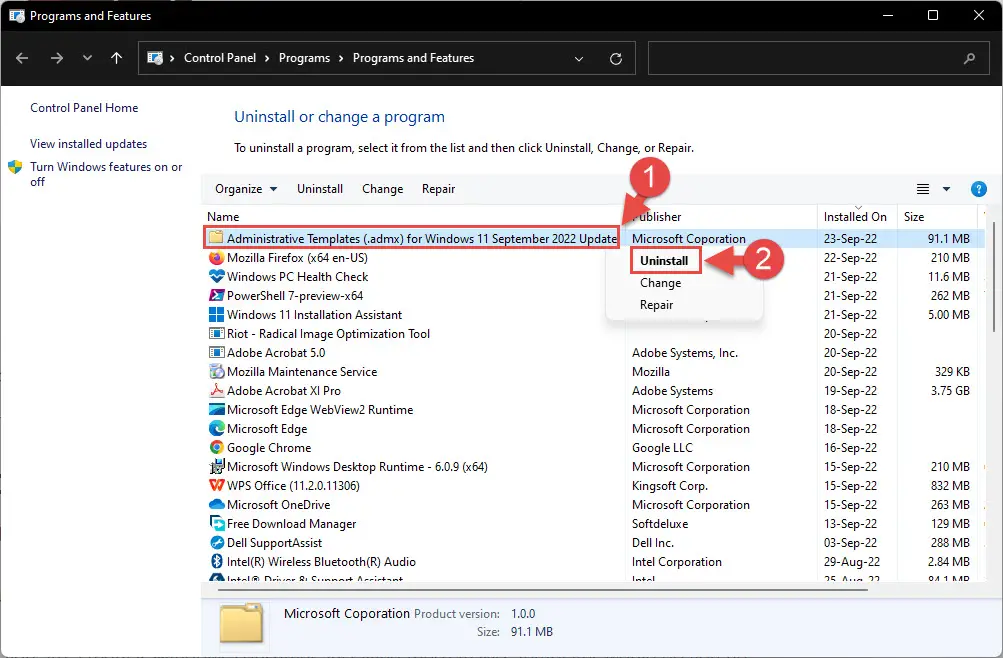Click Adobe Systems, Inc. publisher cell

coord(684,353)
